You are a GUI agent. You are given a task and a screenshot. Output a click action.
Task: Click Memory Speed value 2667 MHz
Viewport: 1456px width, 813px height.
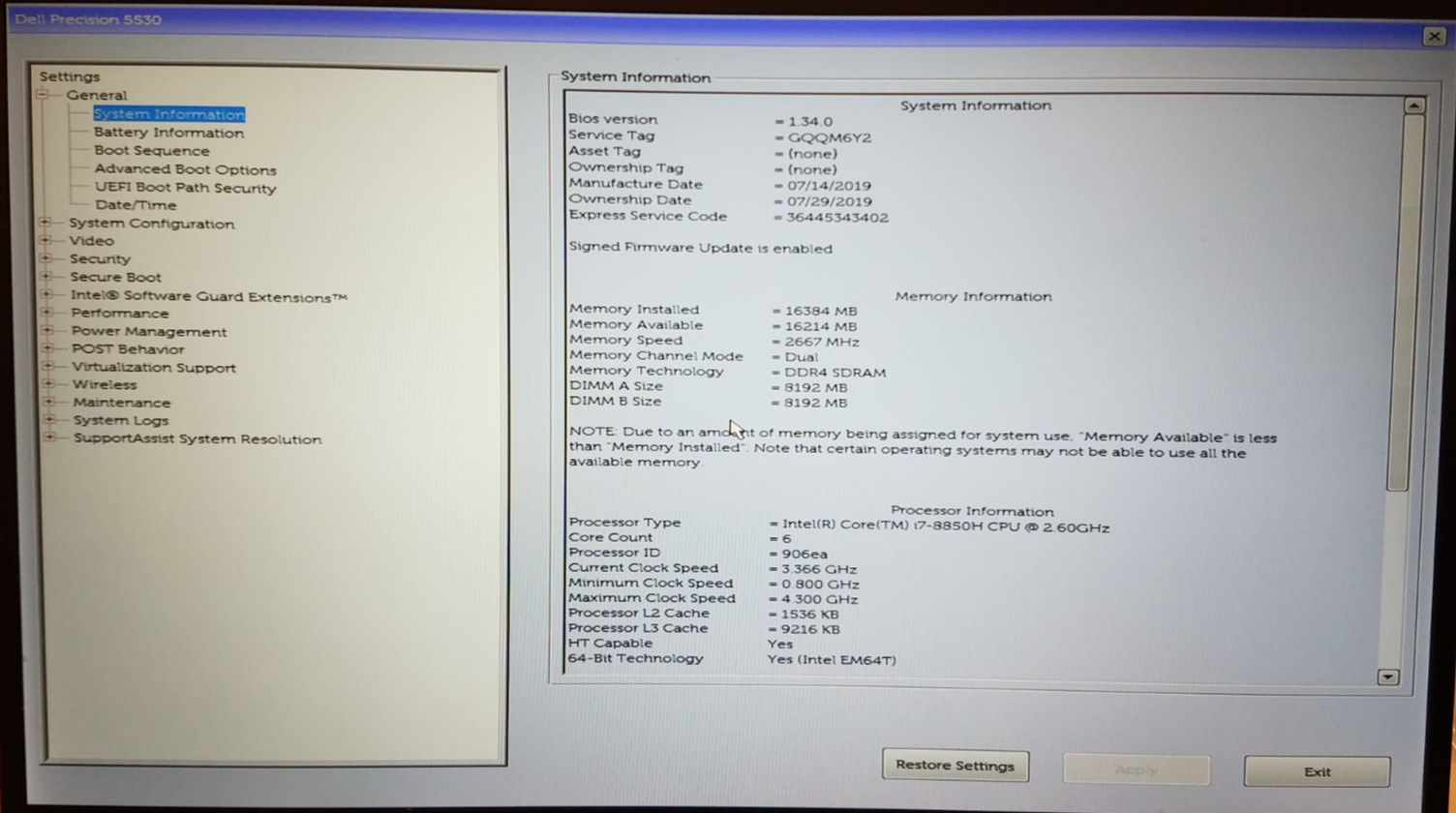[x=822, y=342]
